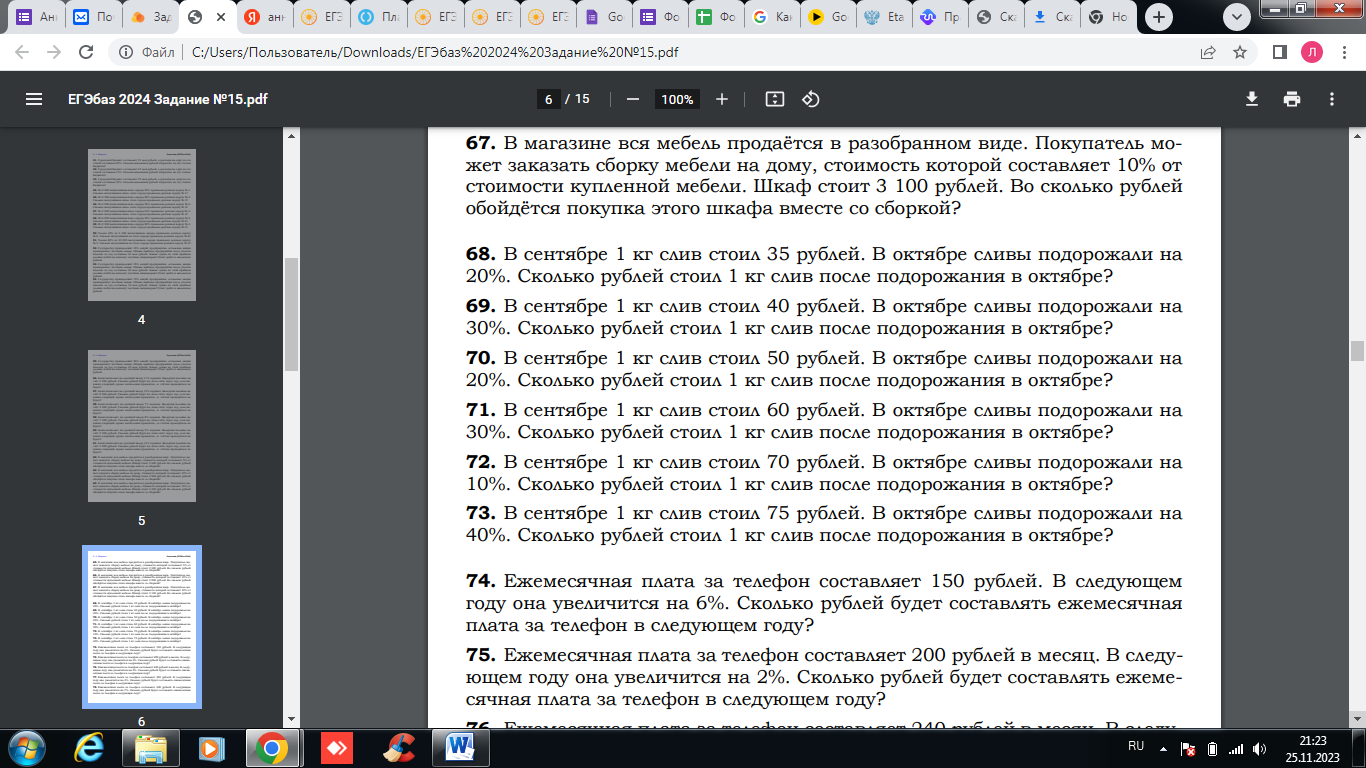Bookmark this page with the star
The image size is (1366, 768).
tap(1240, 52)
